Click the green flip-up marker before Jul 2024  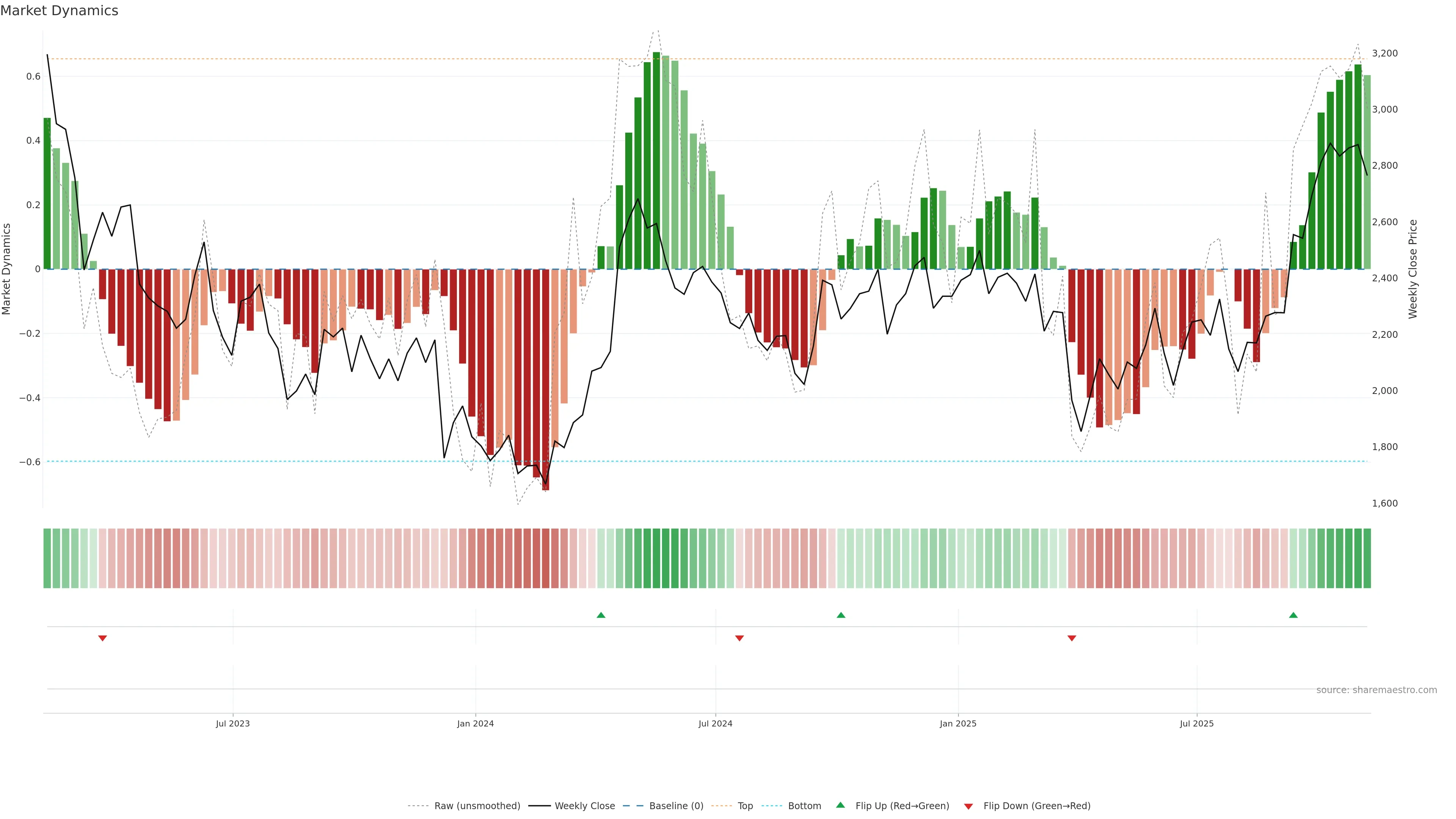point(601,615)
